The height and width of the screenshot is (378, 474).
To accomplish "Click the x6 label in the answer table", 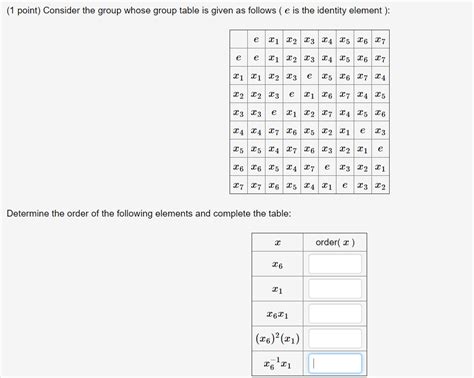I will (x=277, y=265).
